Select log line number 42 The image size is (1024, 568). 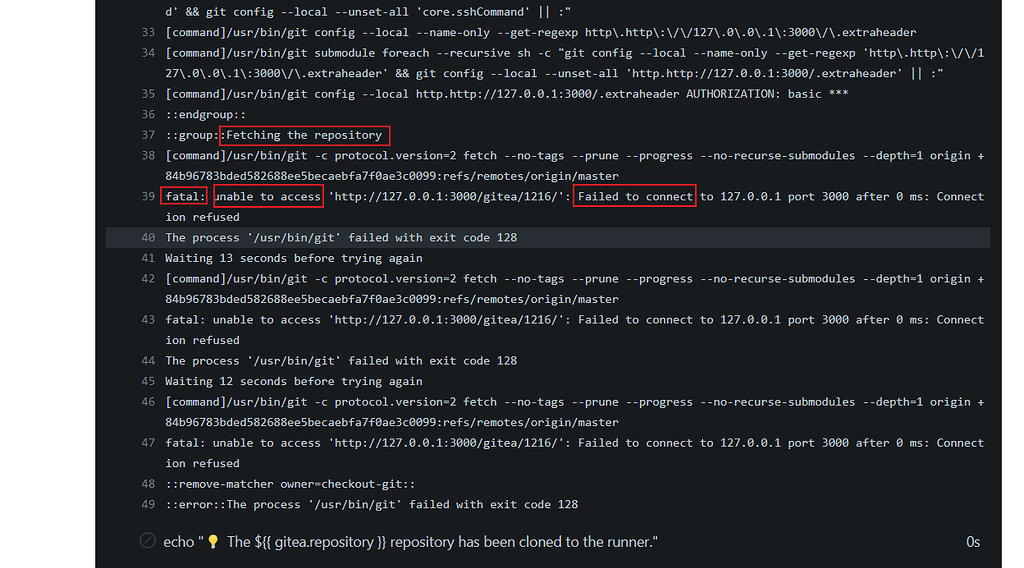(x=148, y=279)
